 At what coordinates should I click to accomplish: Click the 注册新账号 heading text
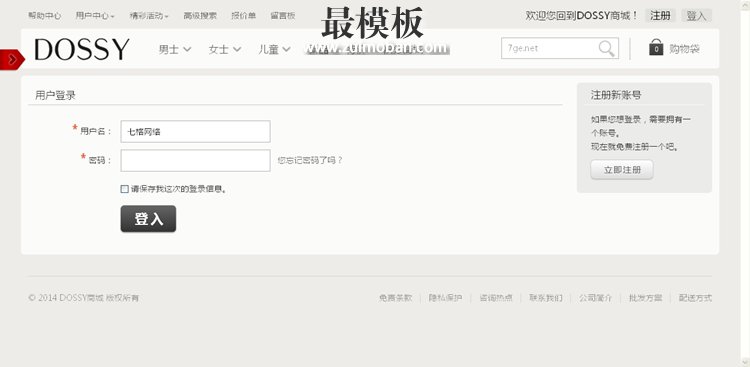(616, 95)
